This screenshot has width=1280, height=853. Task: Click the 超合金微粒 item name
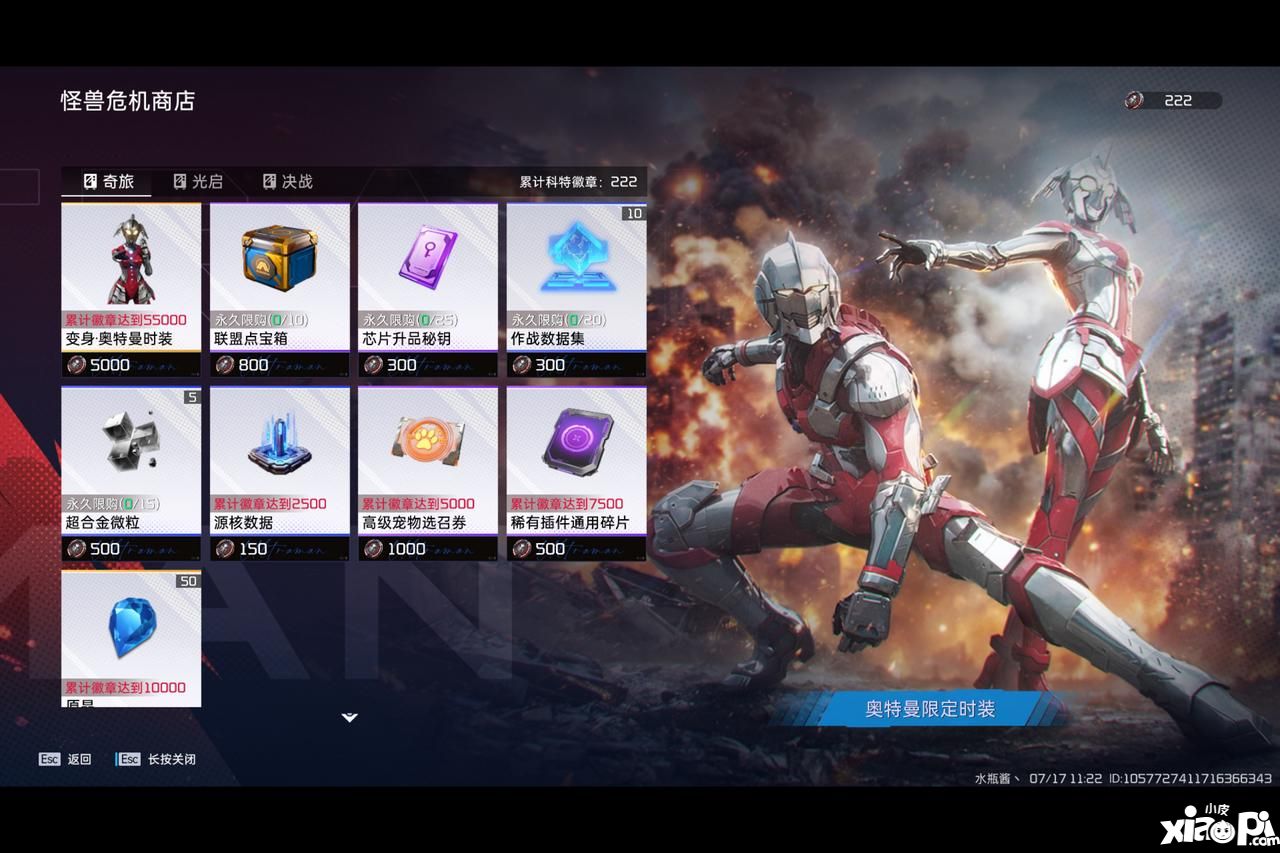pos(103,523)
